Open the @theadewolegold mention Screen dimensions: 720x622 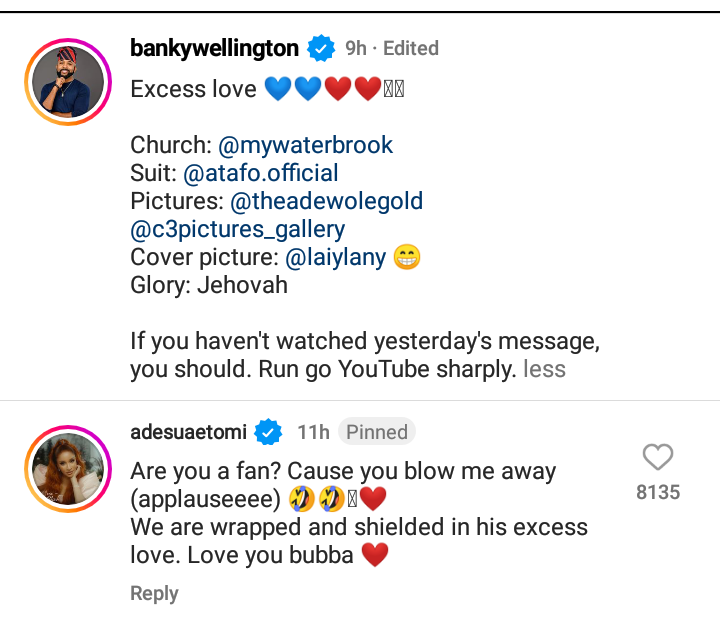pyautogui.click(x=327, y=201)
